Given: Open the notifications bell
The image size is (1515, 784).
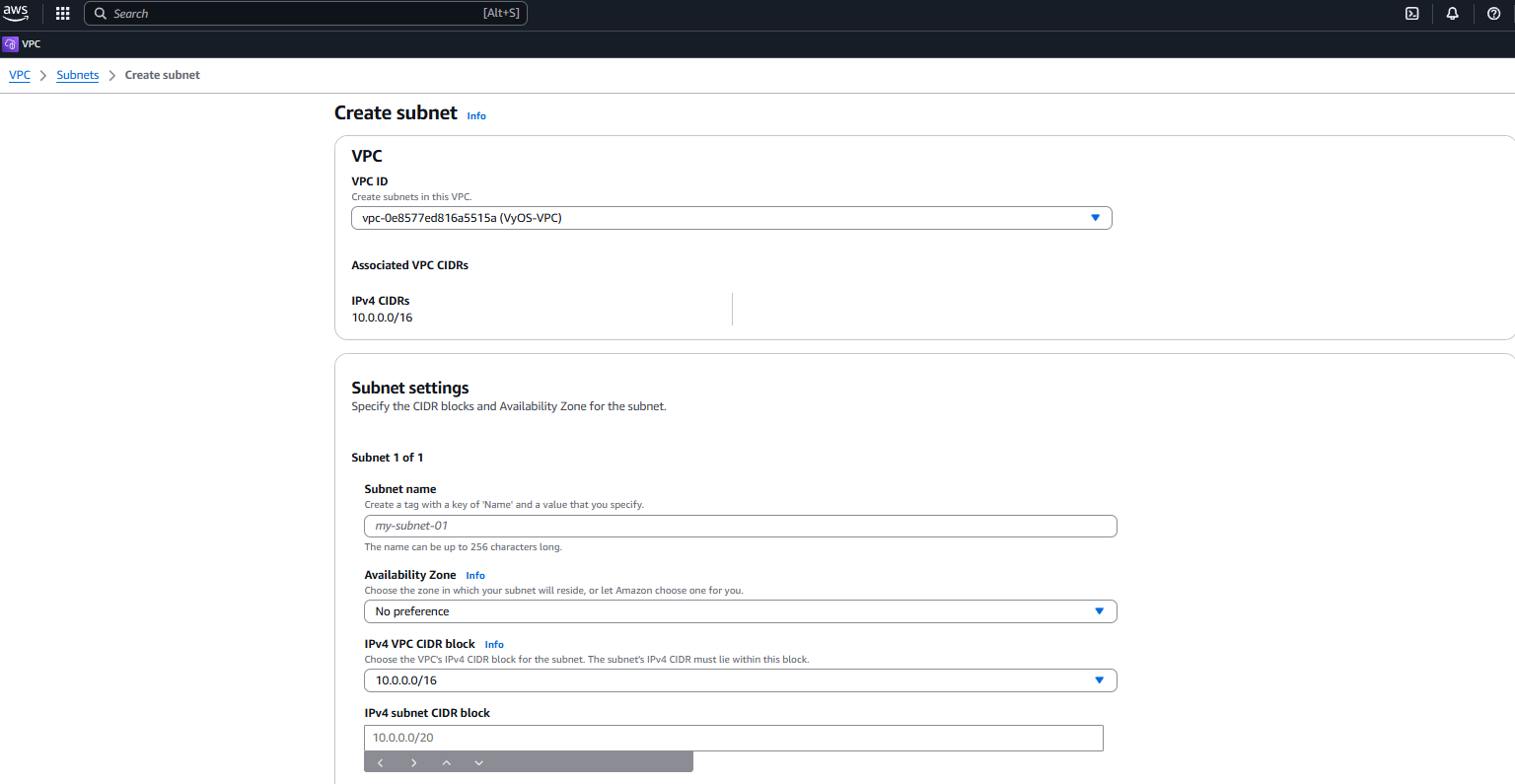Looking at the screenshot, I should click(1451, 13).
